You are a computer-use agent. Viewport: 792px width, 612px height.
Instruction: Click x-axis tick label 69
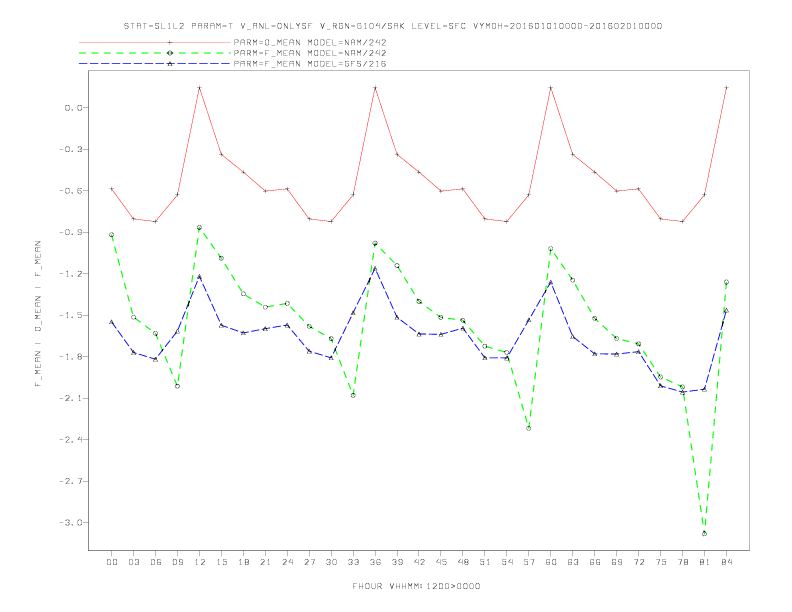tap(617, 562)
